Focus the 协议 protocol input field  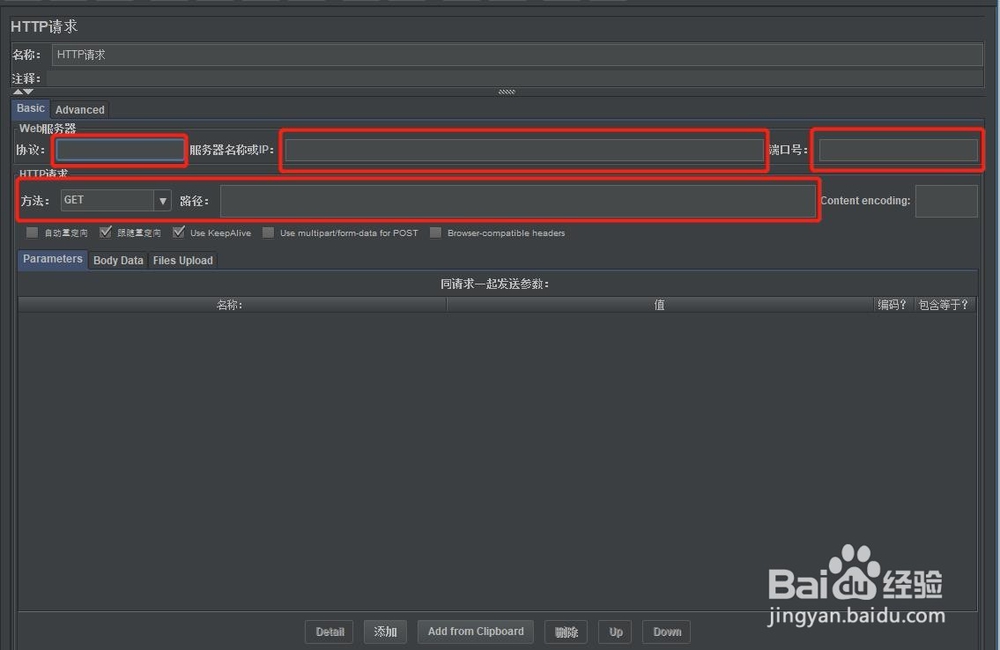[120, 150]
